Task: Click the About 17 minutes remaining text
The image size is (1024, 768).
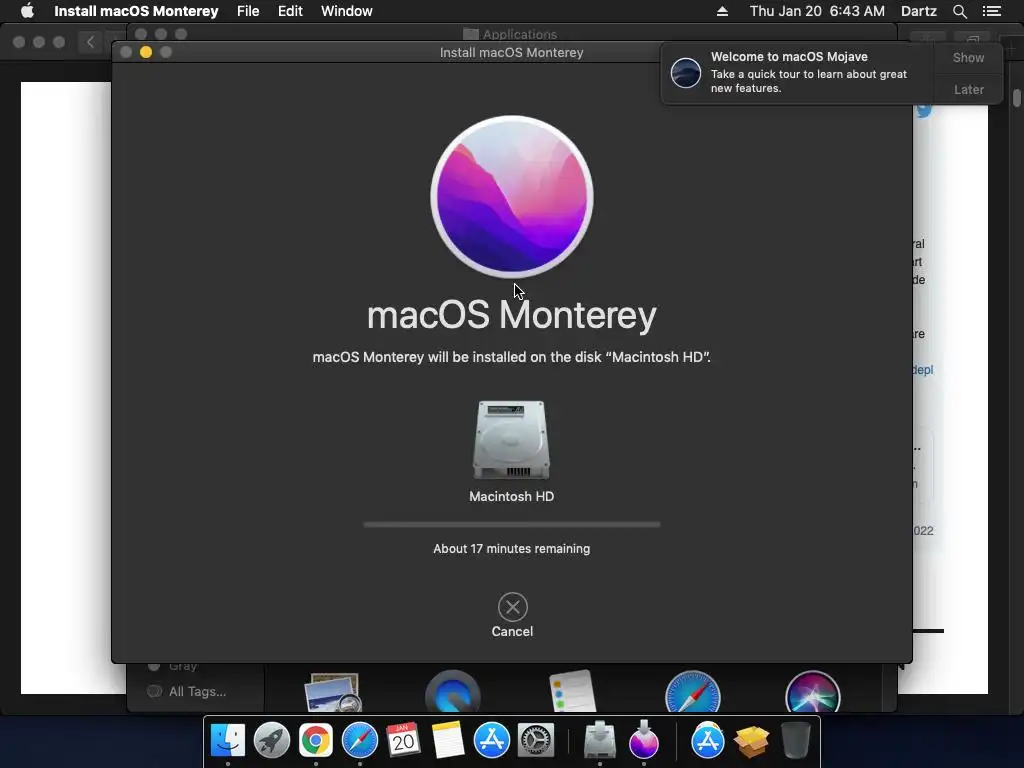Action: (x=511, y=549)
